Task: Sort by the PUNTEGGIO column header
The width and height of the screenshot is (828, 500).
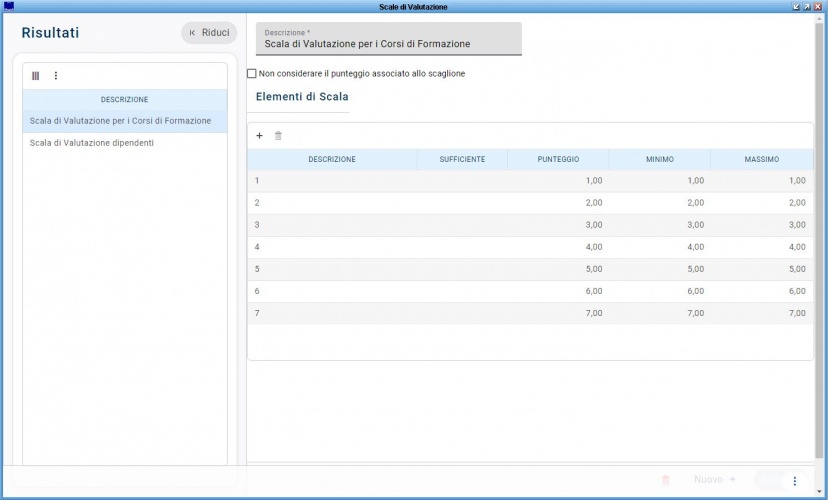Action: 558,160
